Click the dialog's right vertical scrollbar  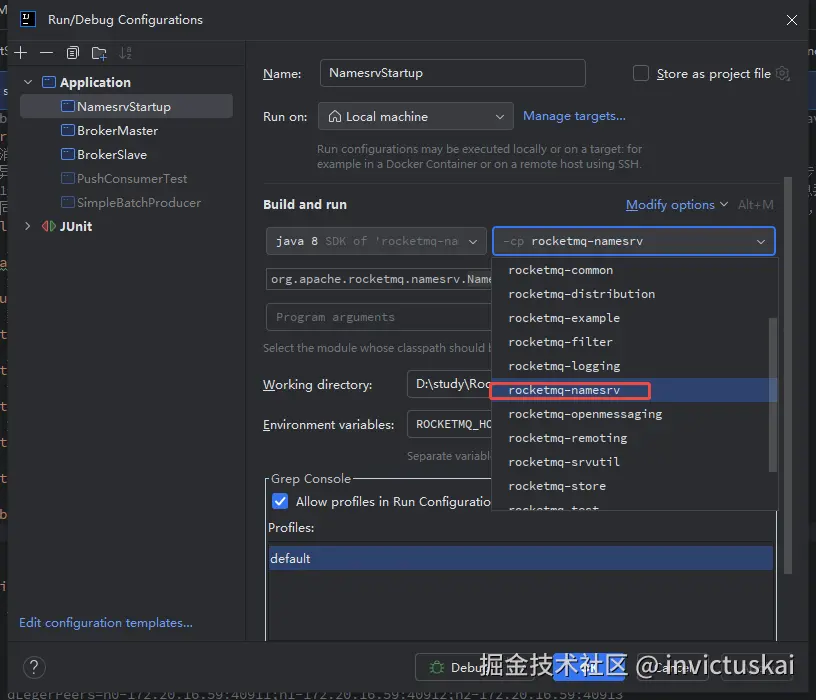pos(788,375)
